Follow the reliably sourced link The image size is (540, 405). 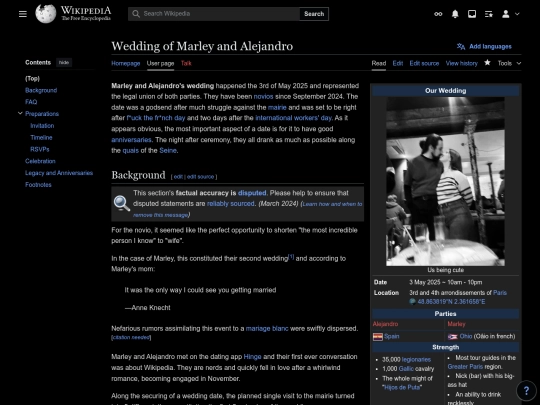(x=230, y=204)
